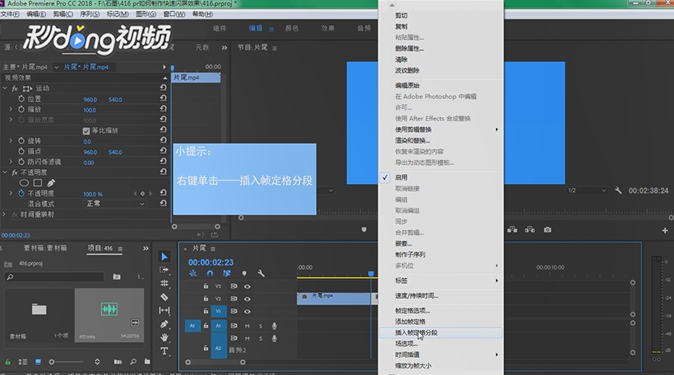The width and height of the screenshot is (674, 375).
Task: Click the timeline timecode 00:00:02:23
Action: [x=211, y=262]
